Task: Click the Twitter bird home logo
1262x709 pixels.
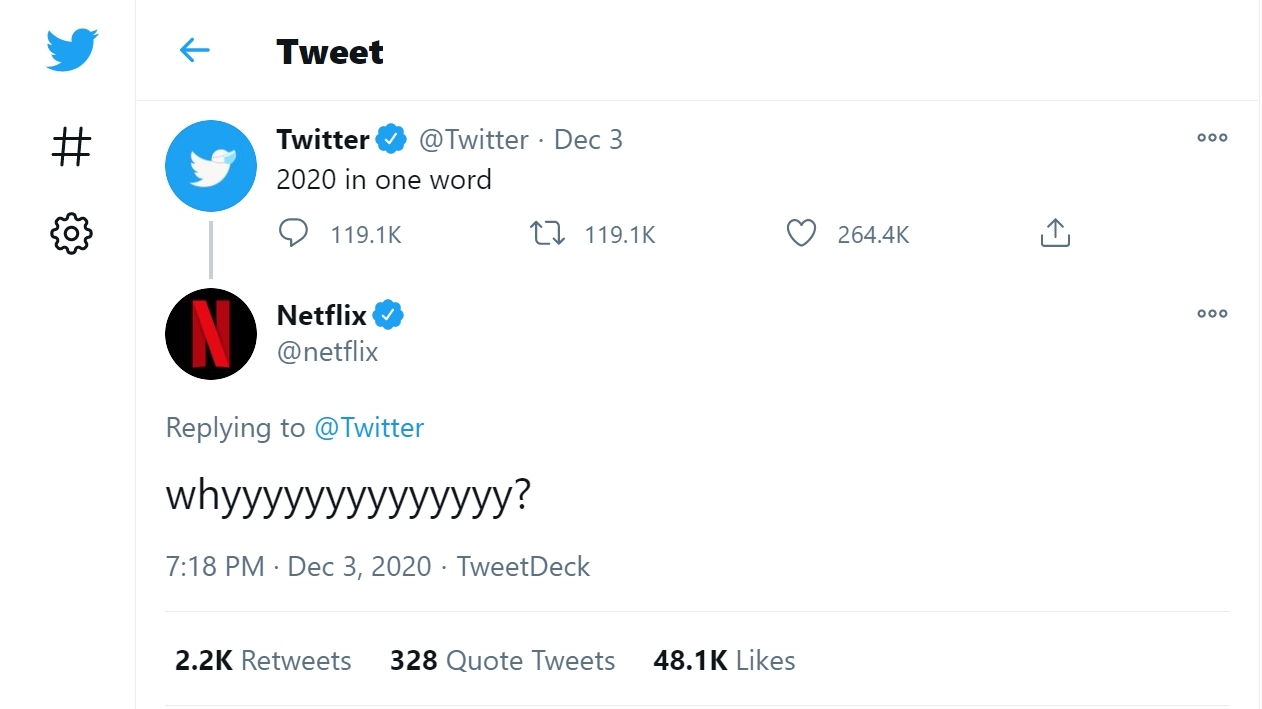Action: click(71, 50)
